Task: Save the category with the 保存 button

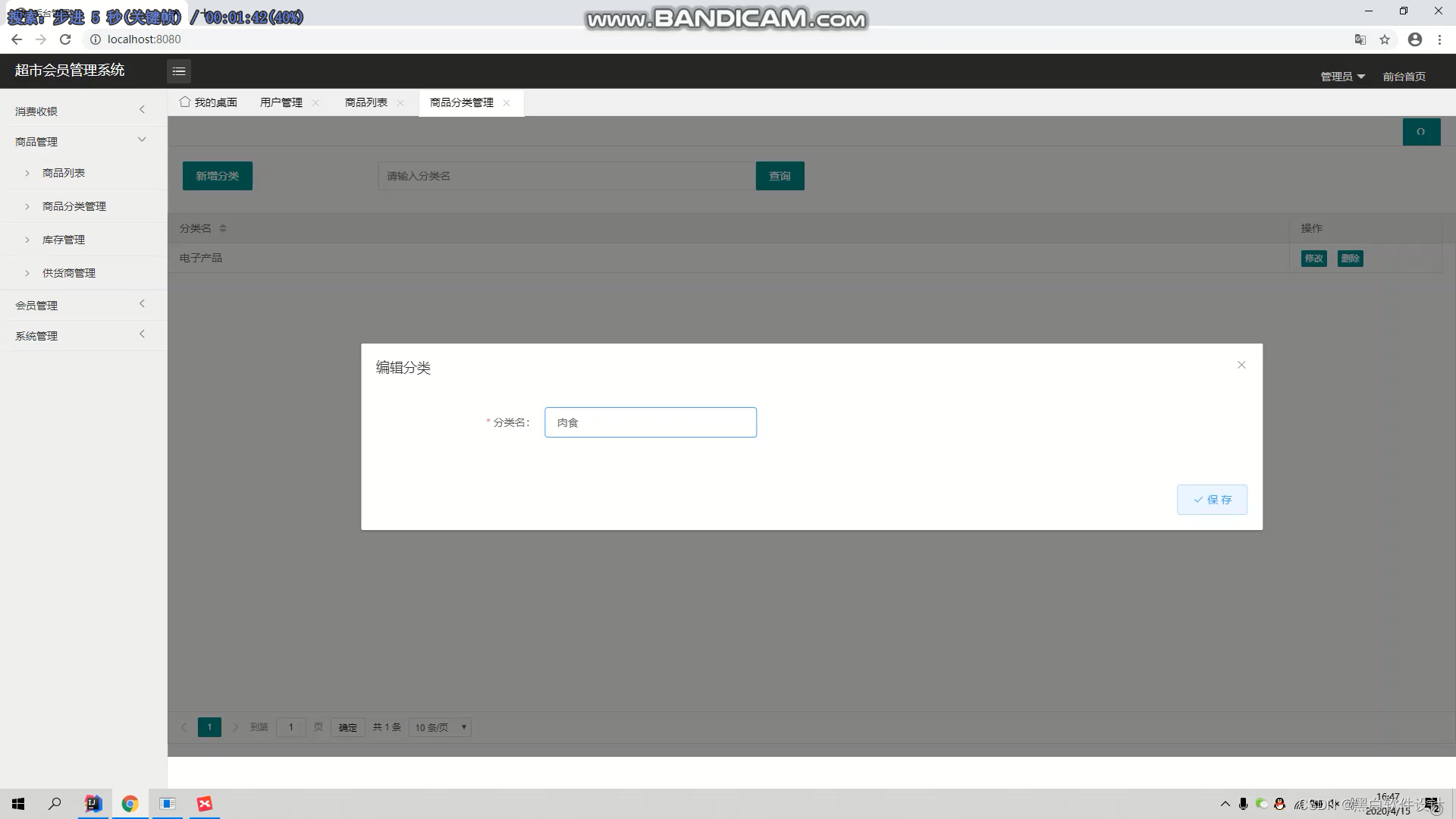Action: coord(1212,500)
